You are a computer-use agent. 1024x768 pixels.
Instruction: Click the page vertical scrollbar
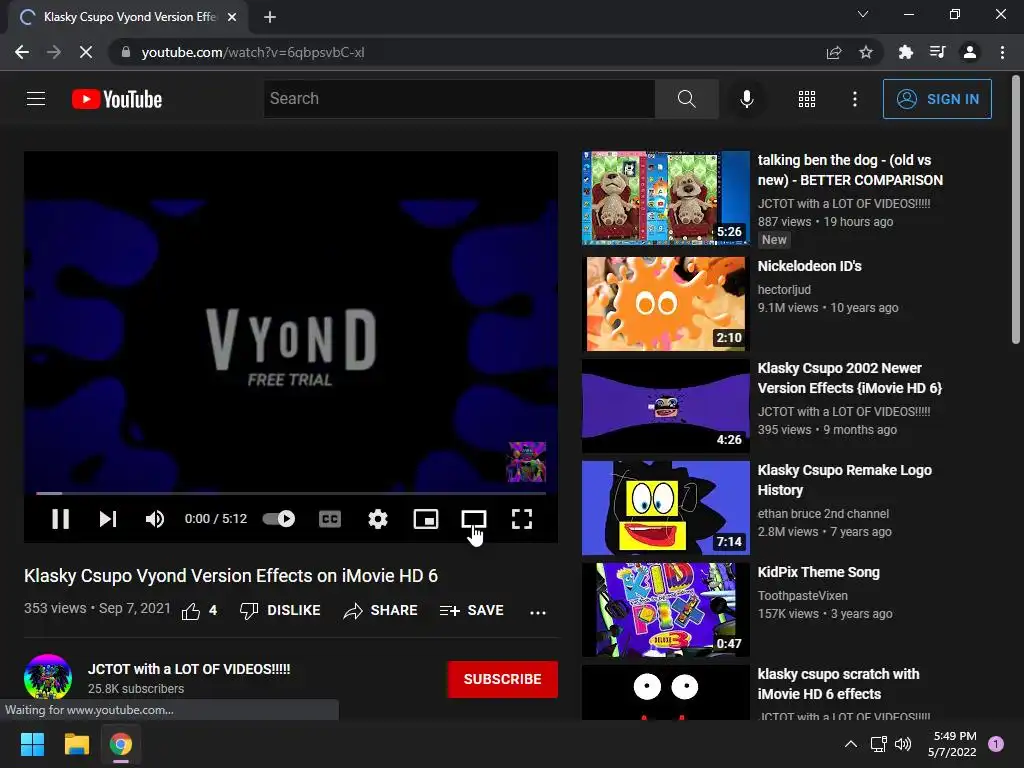click(x=1016, y=209)
